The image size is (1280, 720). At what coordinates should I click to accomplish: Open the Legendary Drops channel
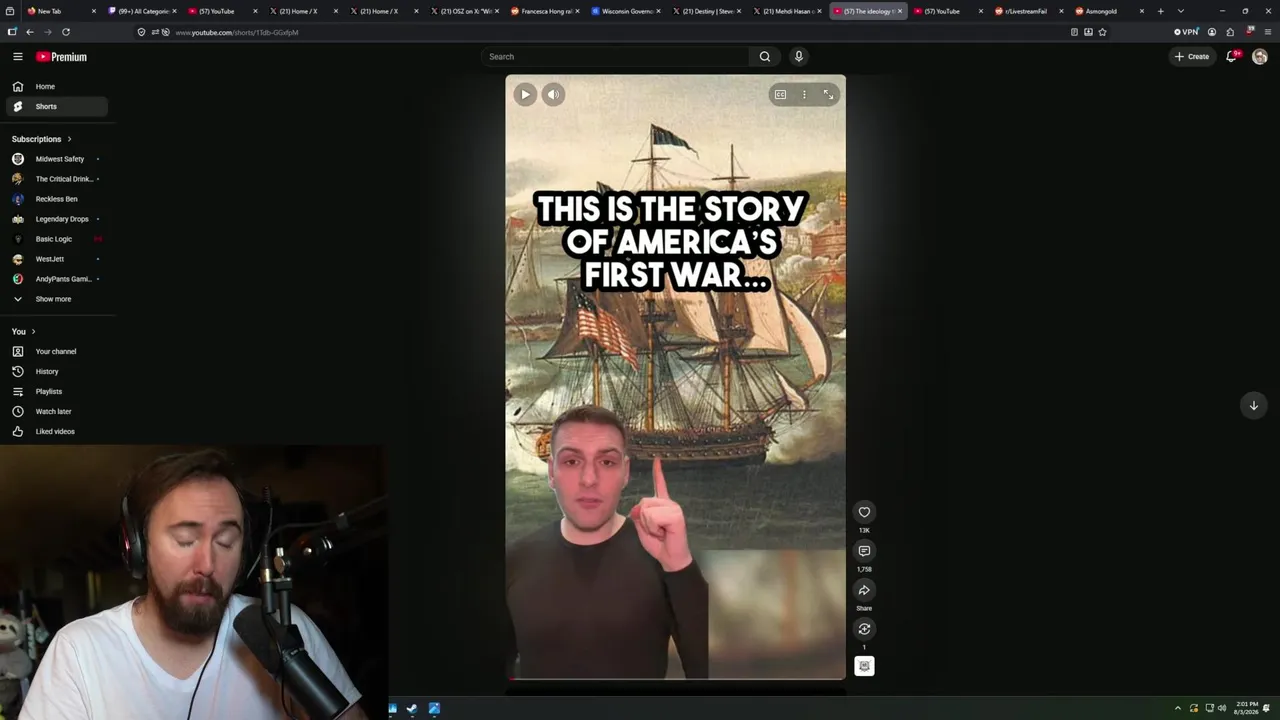point(56,219)
